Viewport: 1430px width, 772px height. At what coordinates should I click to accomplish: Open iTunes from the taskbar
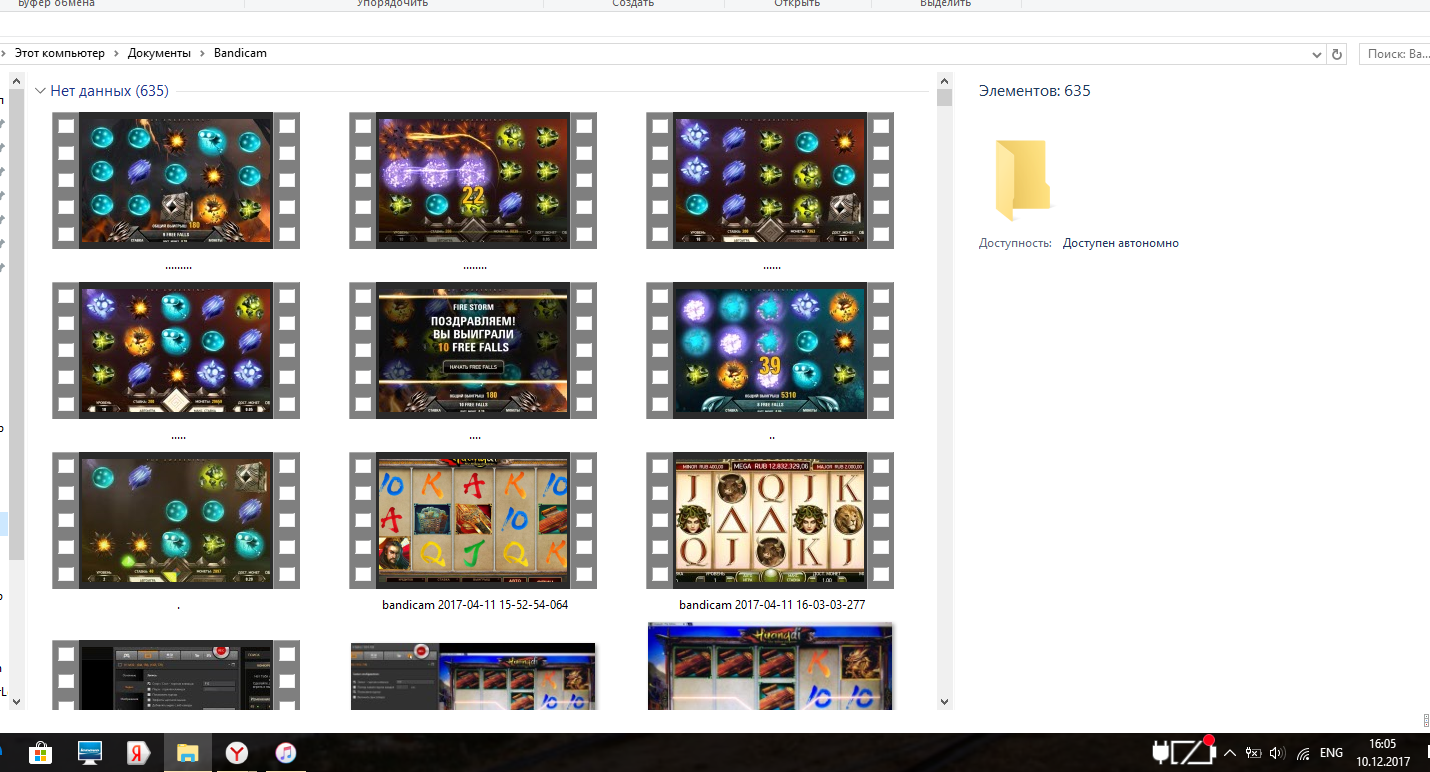(285, 753)
